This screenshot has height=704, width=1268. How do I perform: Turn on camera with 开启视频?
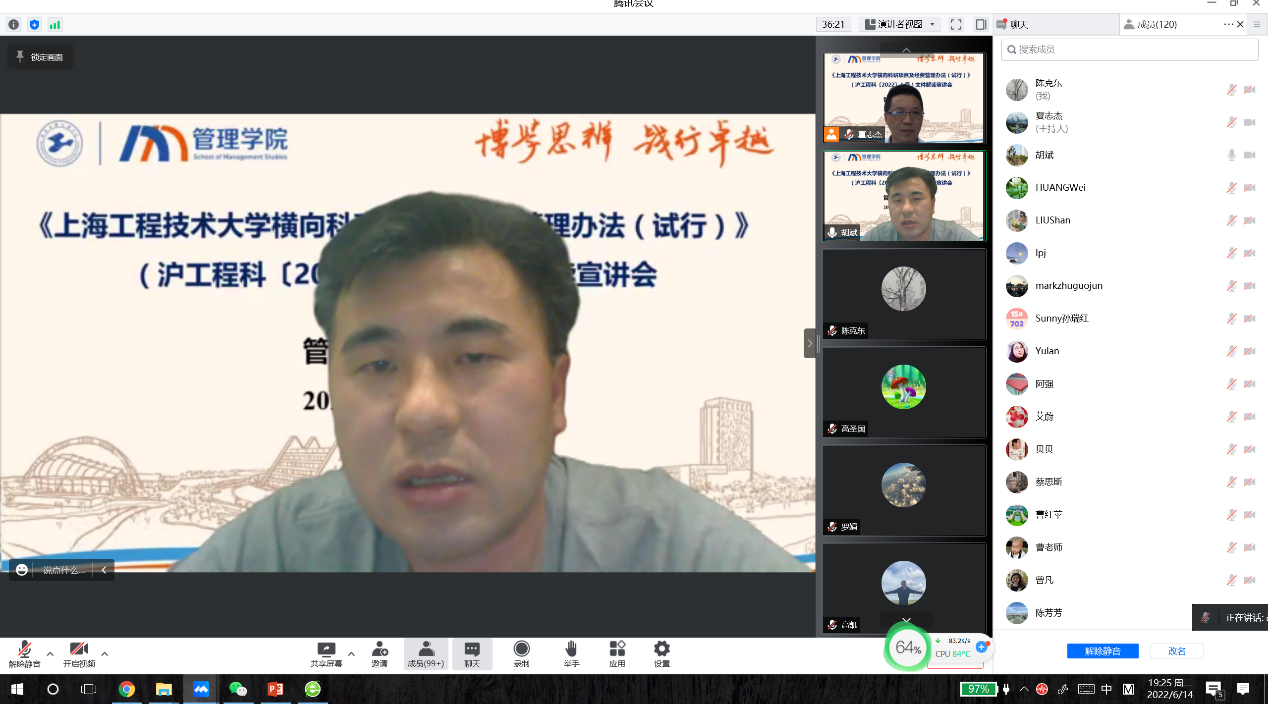[x=79, y=652]
